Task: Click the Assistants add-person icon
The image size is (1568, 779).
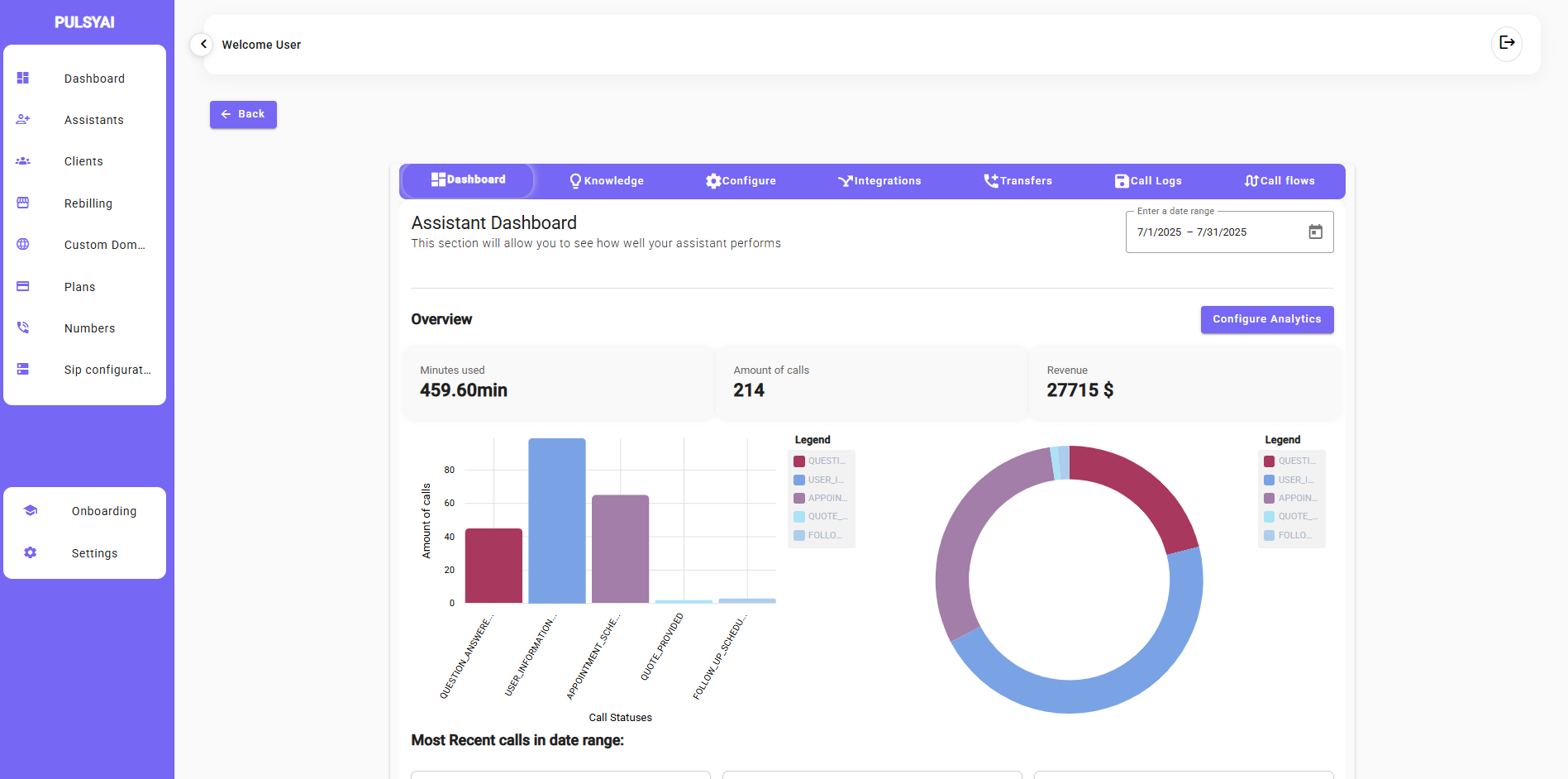Action: [x=23, y=119]
